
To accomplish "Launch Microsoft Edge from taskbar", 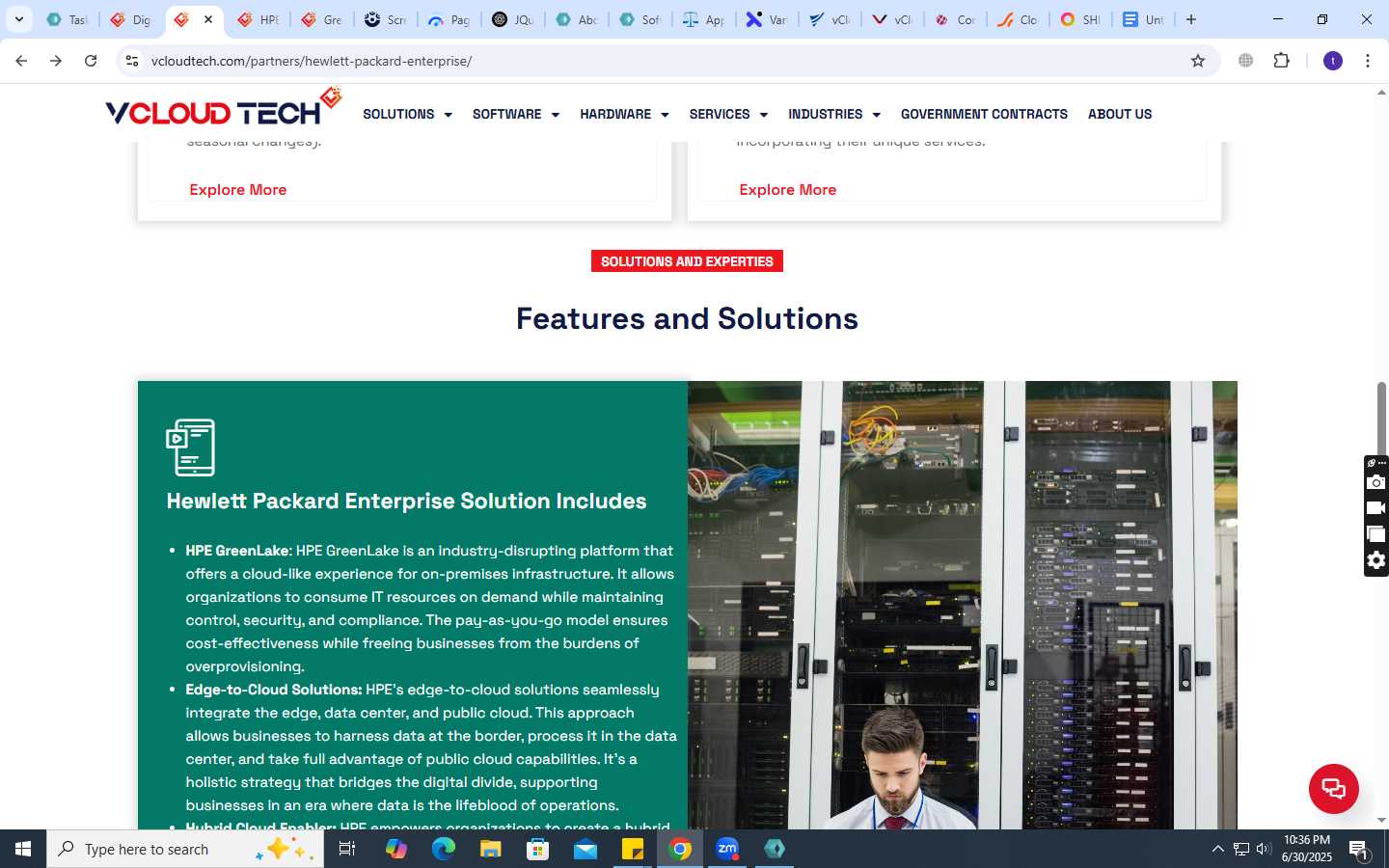I will click(x=443, y=849).
